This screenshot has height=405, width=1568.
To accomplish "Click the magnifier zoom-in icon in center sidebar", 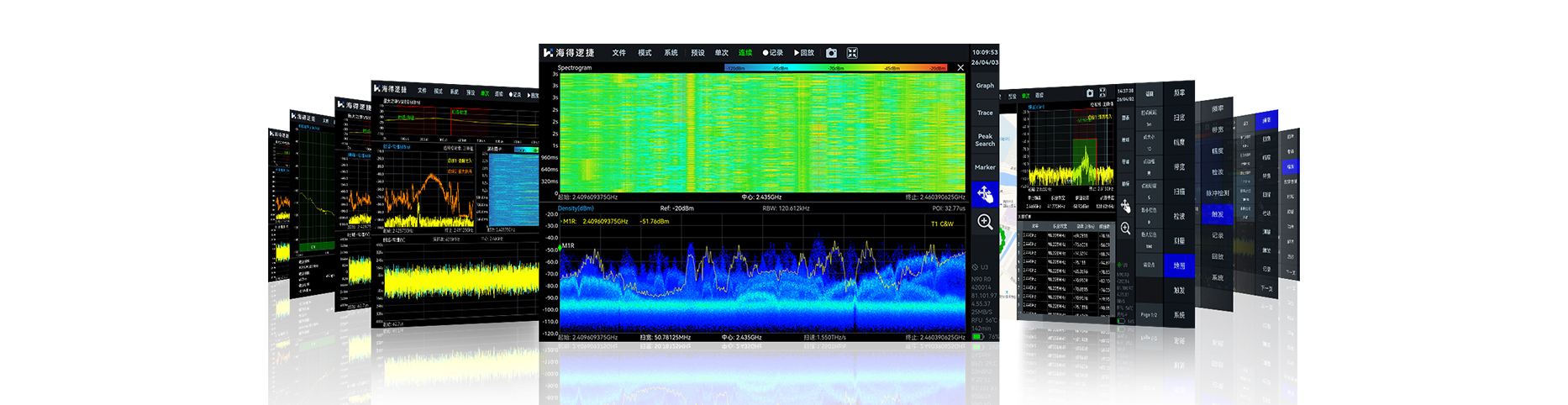I will [x=985, y=223].
